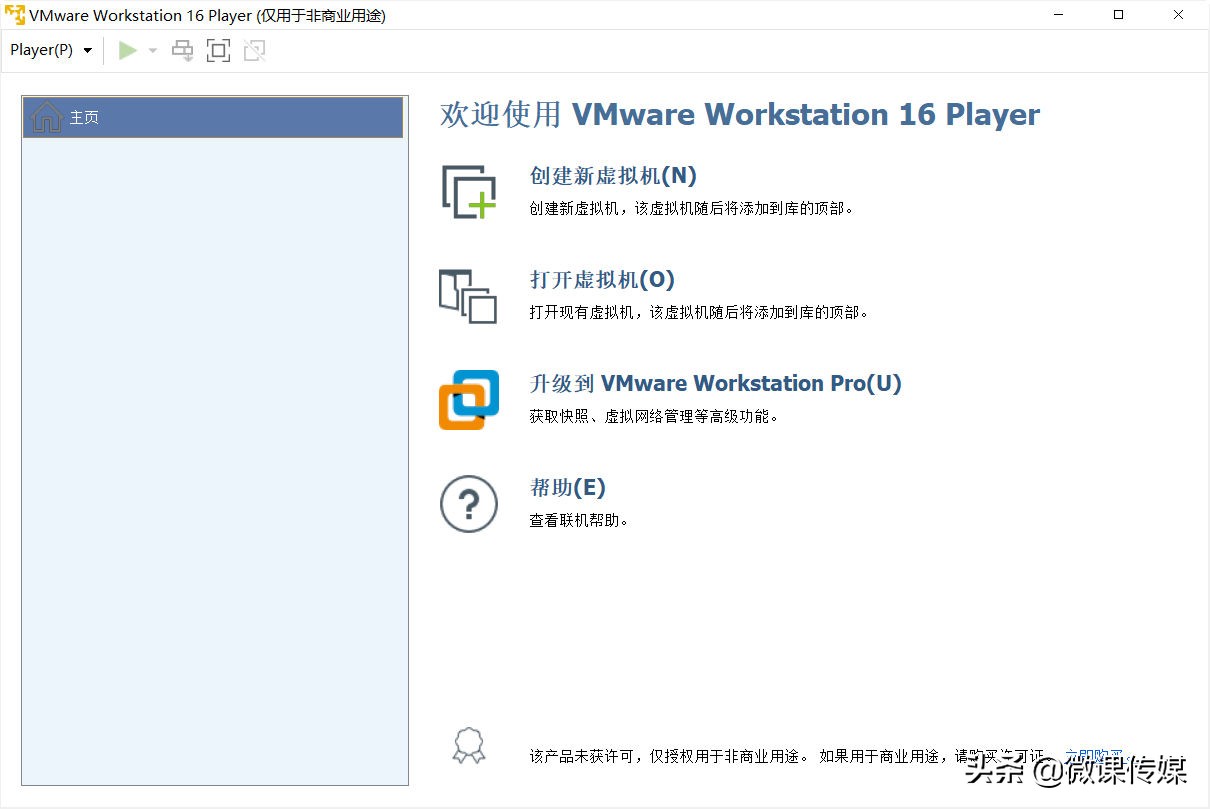Open the Player(P) menu
Screen dimensions: 1210x809
(x=40, y=49)
